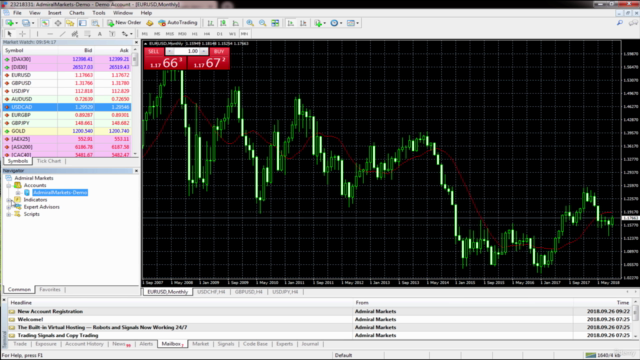Increase trade volume with right stepper
This screenshot has height=360, width=640.
204,51
